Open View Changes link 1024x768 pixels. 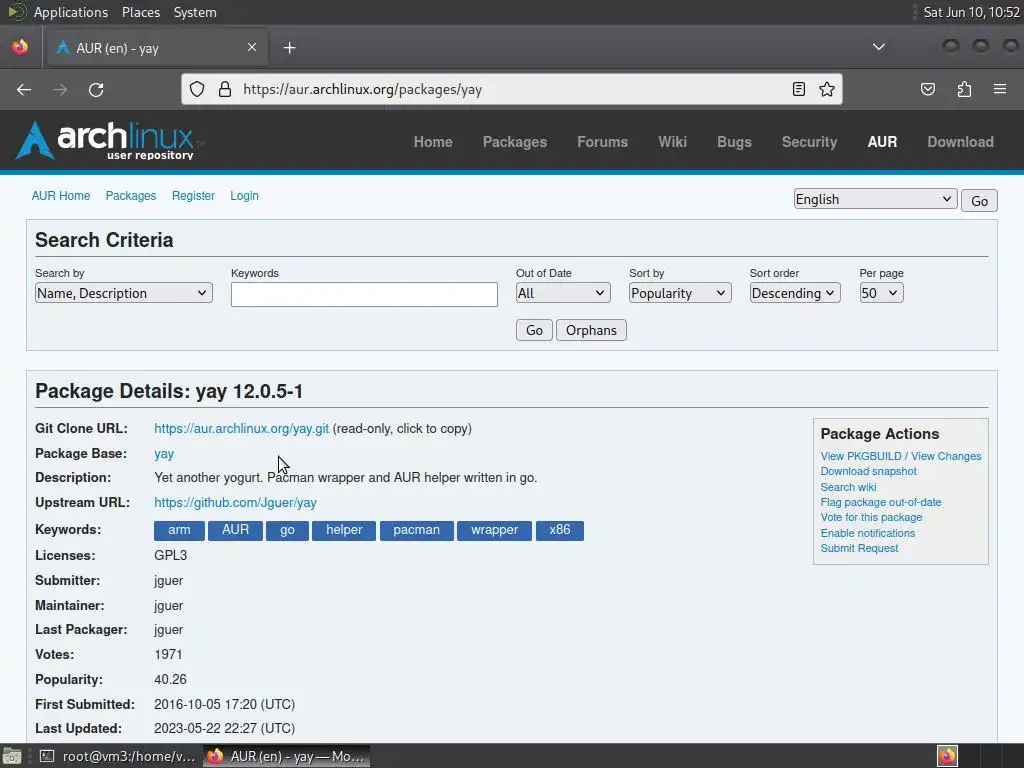coord(946,456)
